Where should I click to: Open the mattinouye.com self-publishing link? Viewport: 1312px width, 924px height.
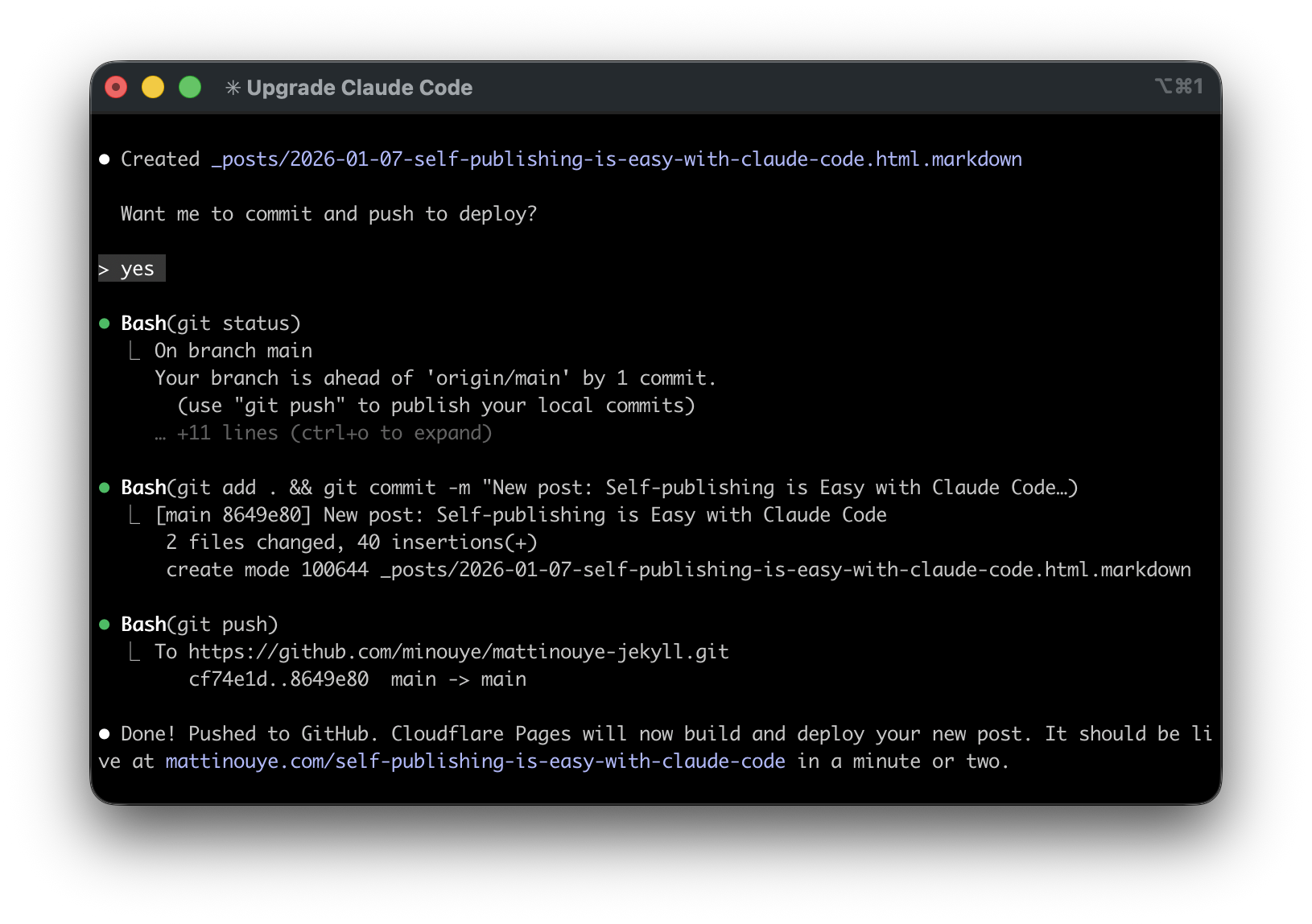[475, 761]
